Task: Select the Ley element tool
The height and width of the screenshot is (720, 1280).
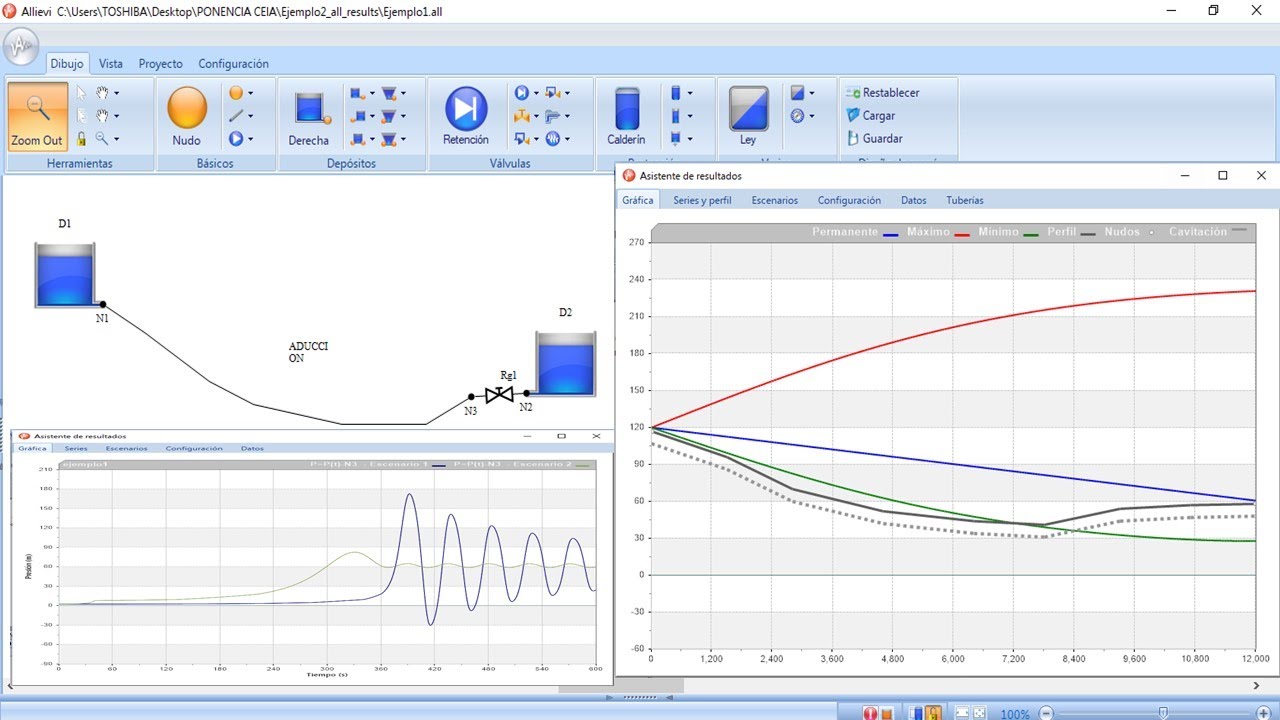Action: [748, 117]
